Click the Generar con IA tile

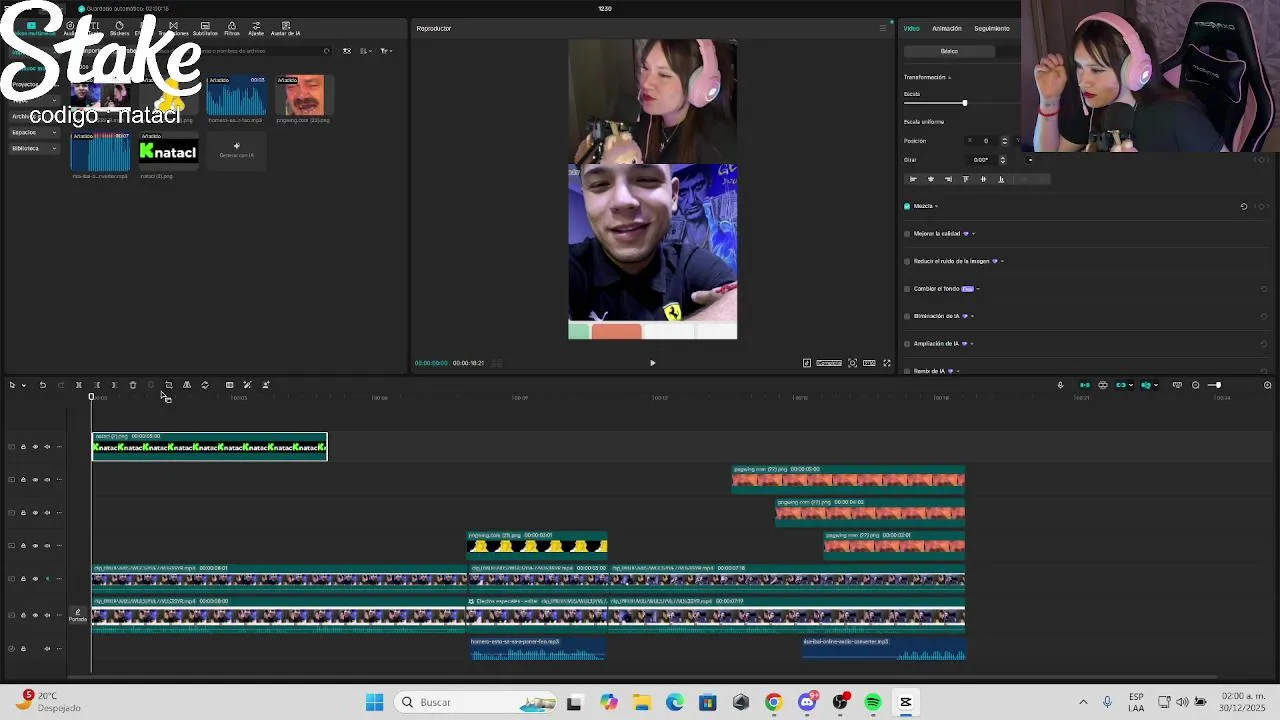point(237,150)
